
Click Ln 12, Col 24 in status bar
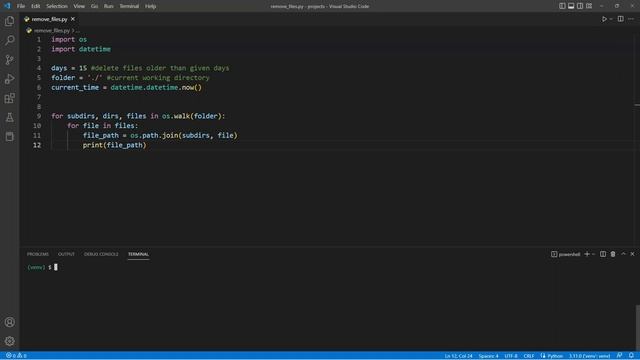458,356
